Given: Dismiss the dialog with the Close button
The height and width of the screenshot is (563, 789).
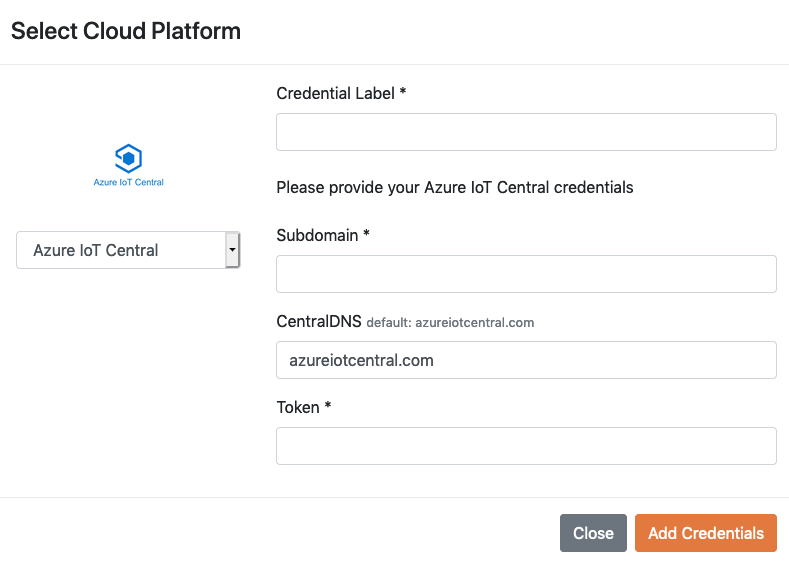Looking at the screenshot, I should point(593,533).
